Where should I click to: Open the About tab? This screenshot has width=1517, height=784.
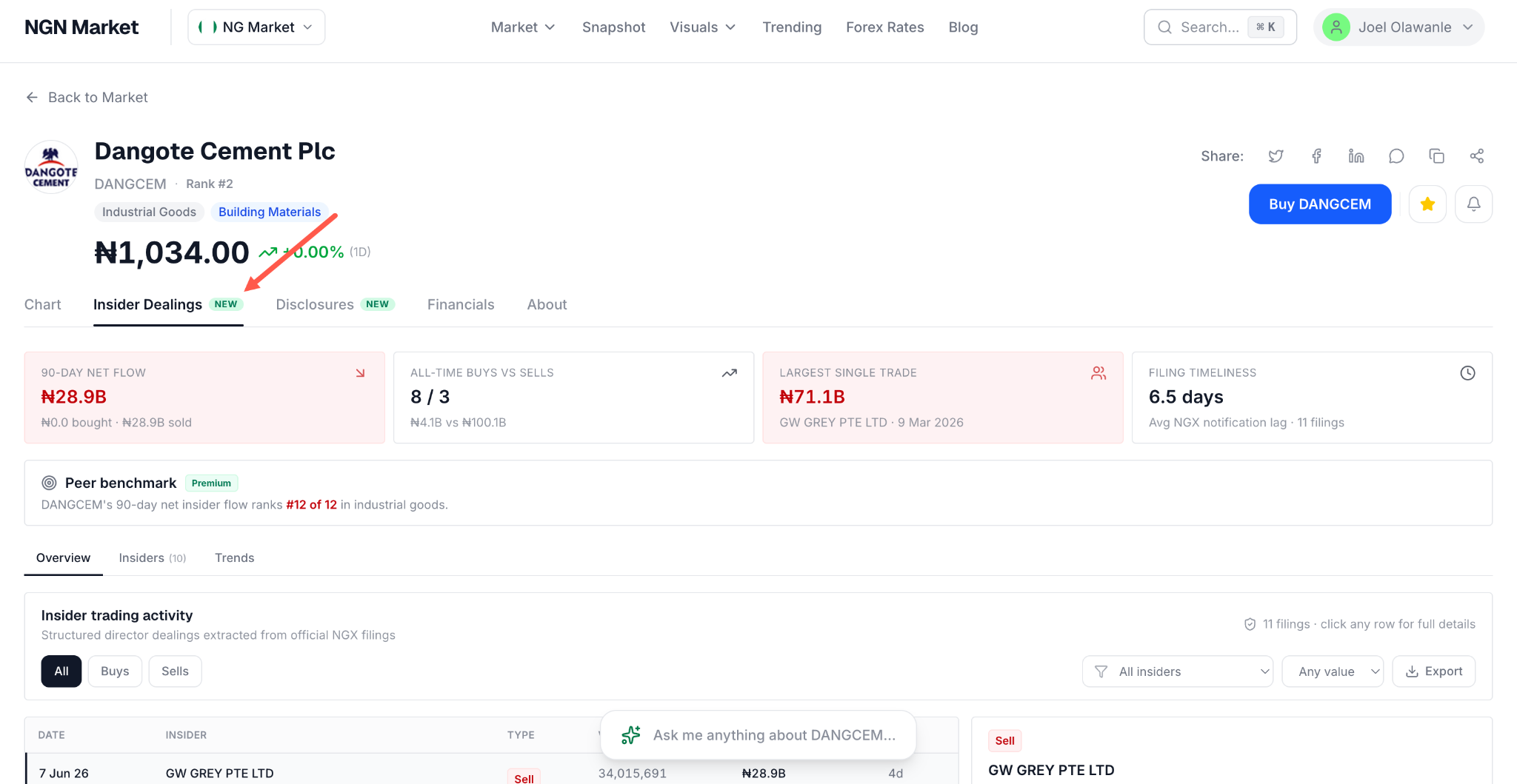tap(547, 305)
